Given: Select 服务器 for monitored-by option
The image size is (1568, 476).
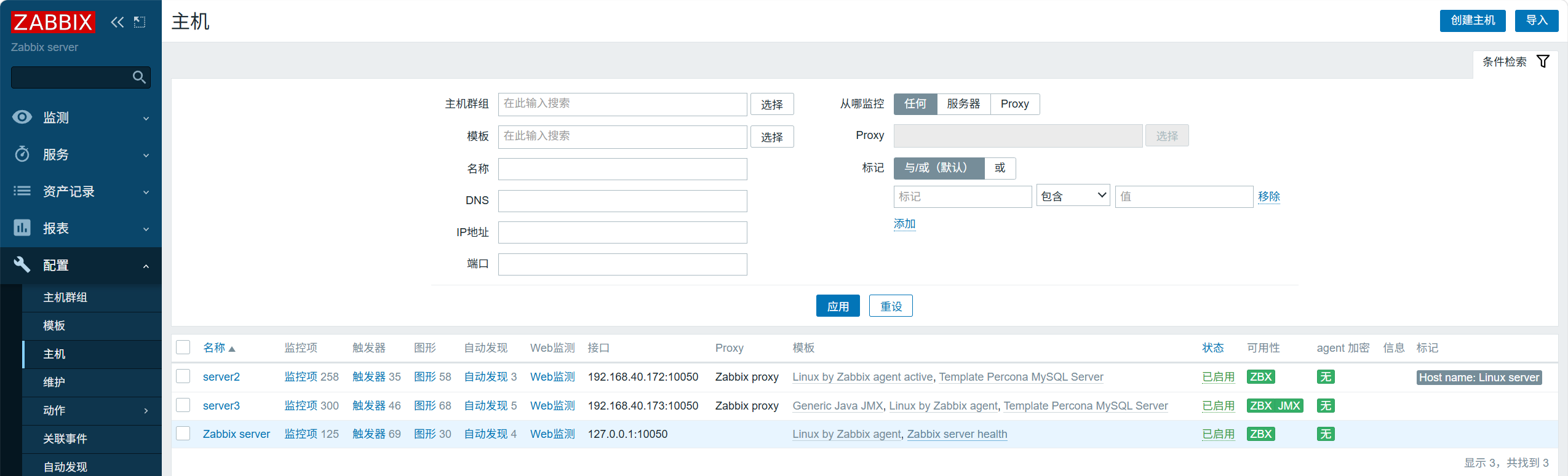Looking at the screenshot, I should (963, 104).
